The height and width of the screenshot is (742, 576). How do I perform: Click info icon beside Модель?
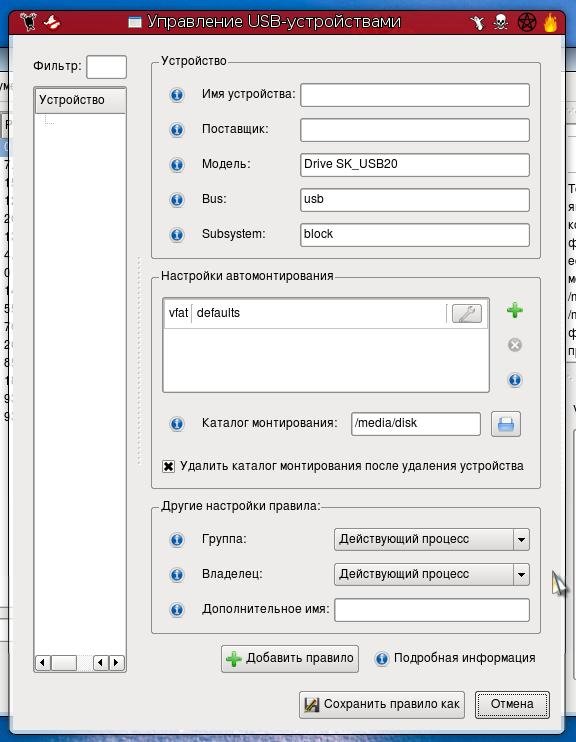[x=177, y=165]
